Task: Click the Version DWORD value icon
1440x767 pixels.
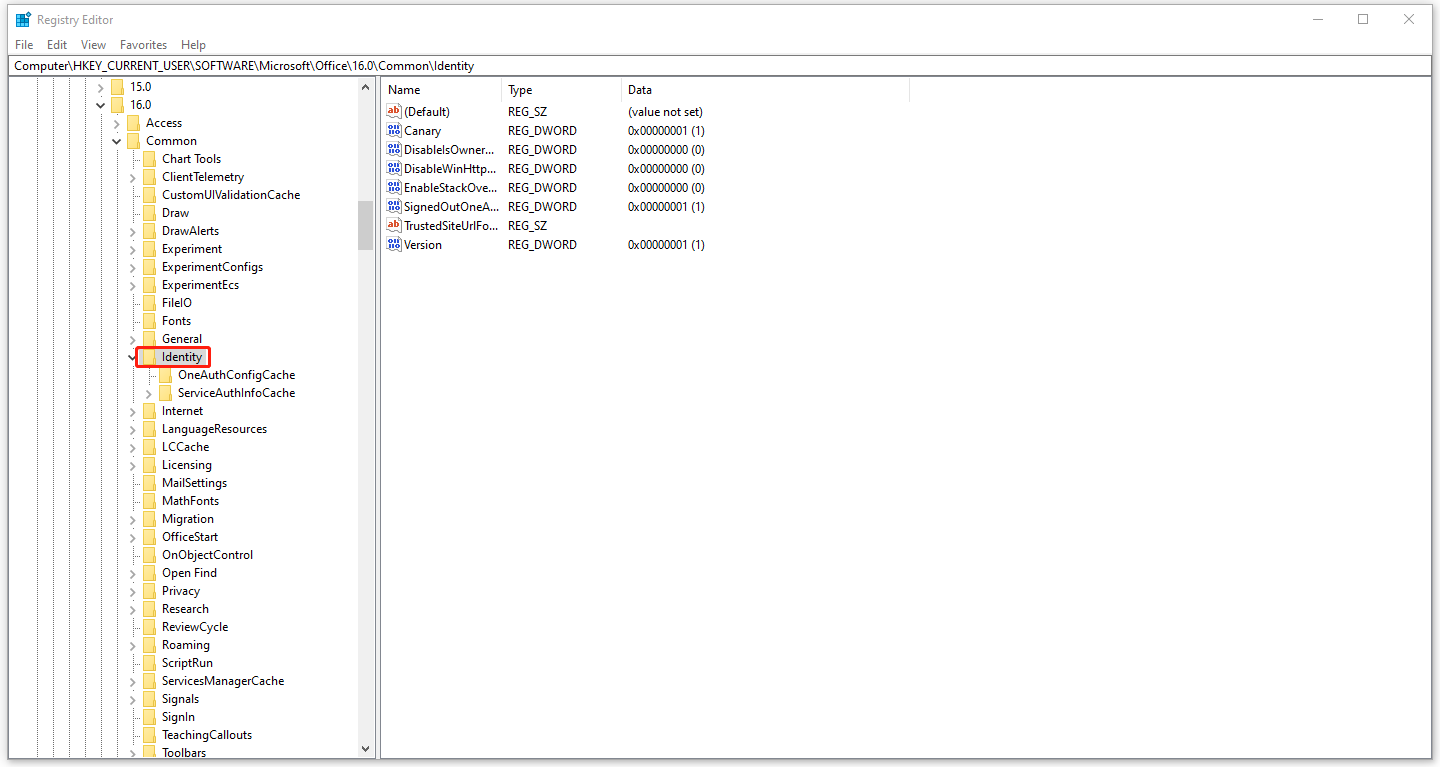Action: [394, 245]
